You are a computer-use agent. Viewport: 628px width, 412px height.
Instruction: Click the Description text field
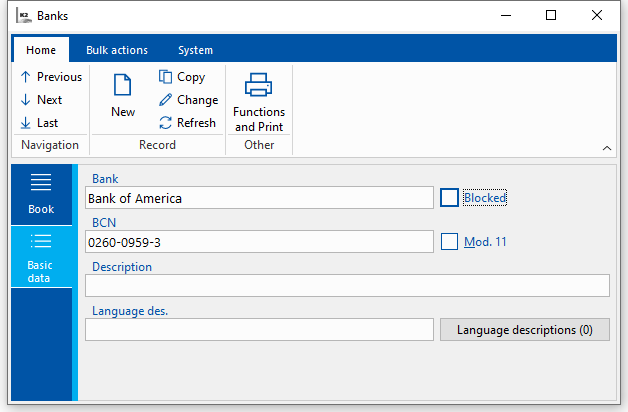click(x=346, y=286)
